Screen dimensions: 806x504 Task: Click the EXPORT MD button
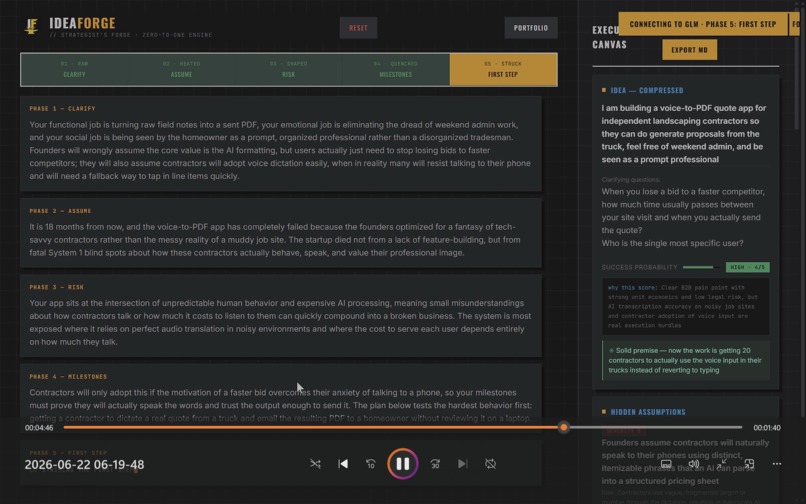[689, 50]
